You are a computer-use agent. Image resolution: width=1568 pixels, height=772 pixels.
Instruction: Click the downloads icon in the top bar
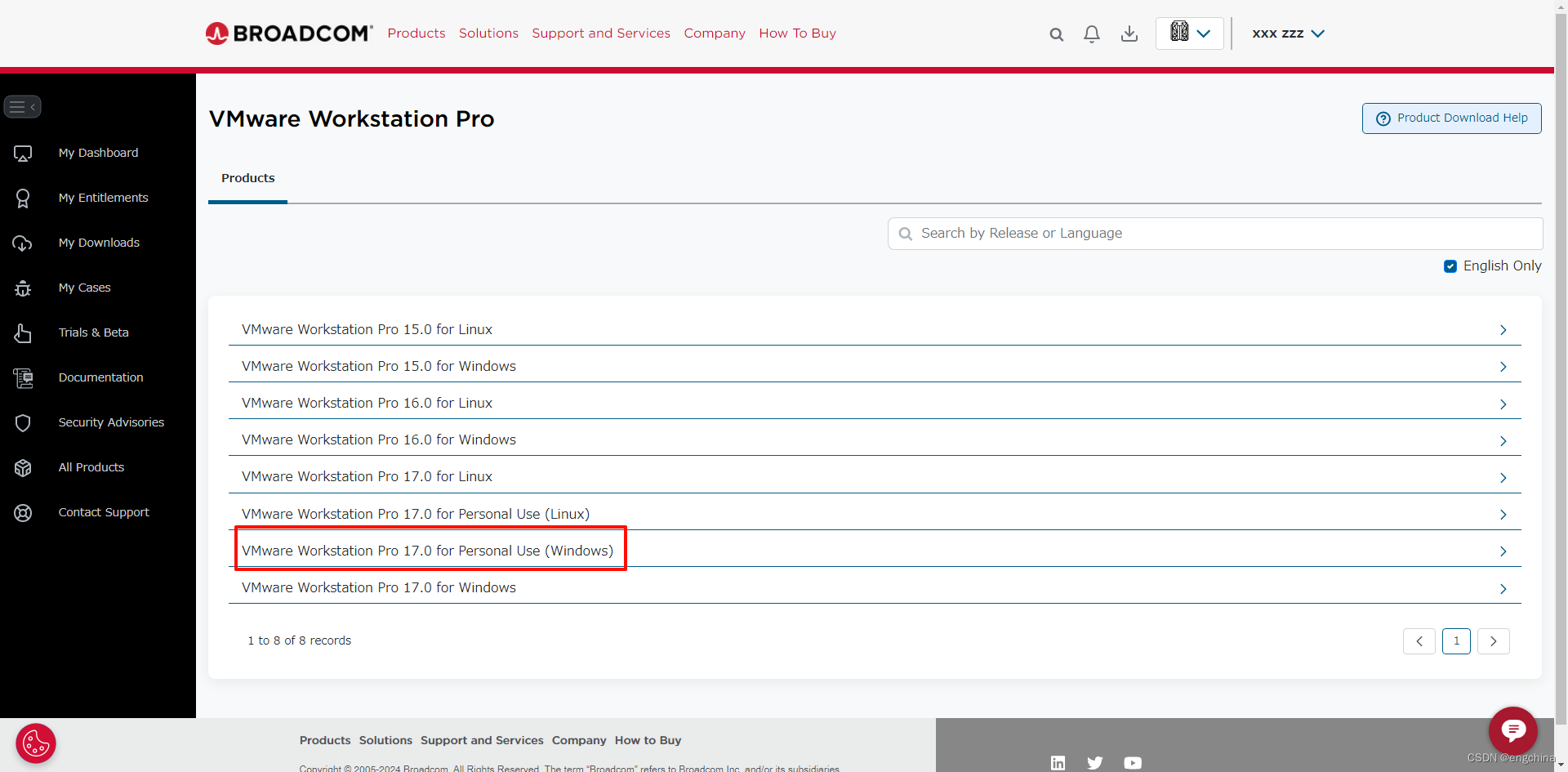(x=1129, y=33)
